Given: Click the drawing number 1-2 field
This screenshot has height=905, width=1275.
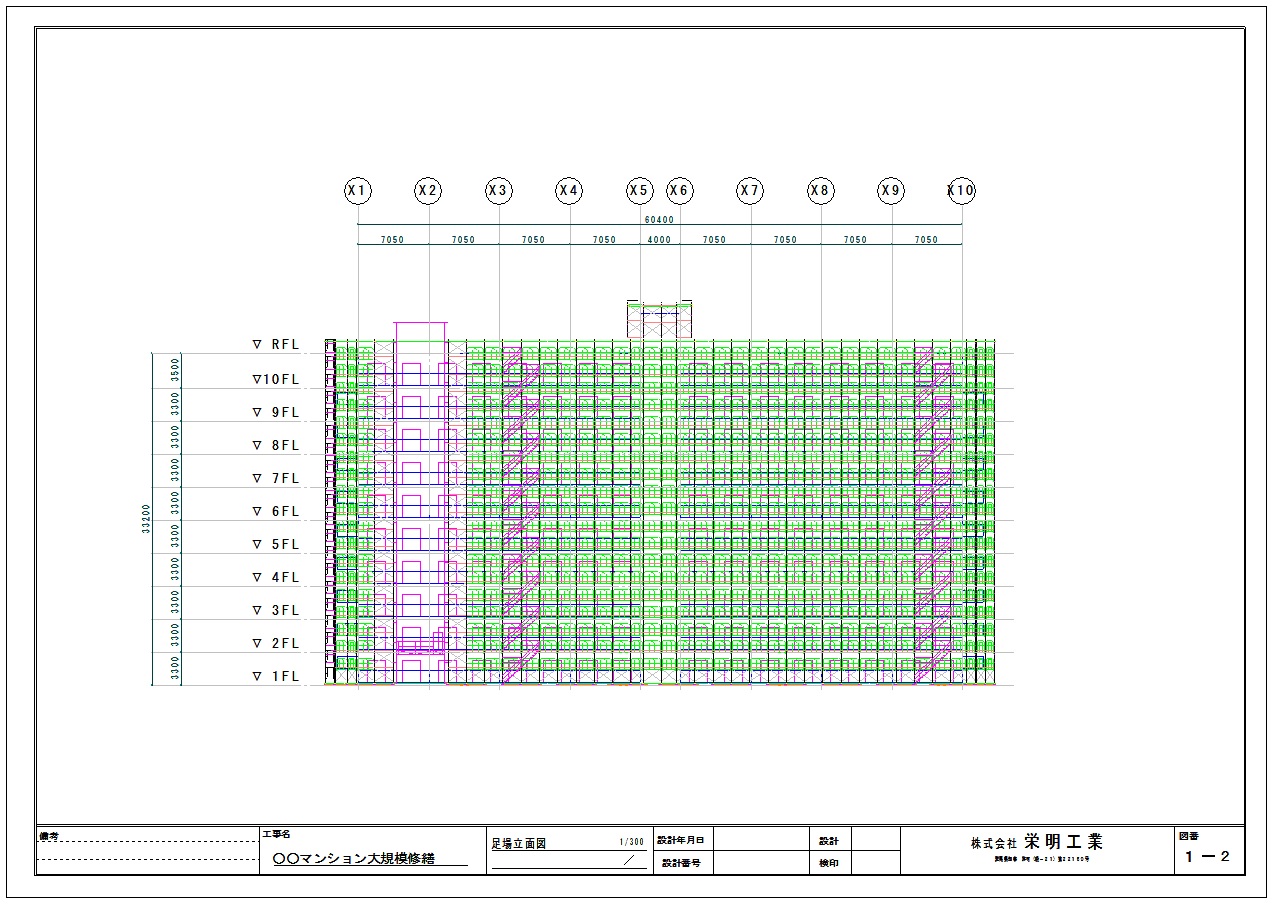Looking at the screenshot, I should point(1207,857).
